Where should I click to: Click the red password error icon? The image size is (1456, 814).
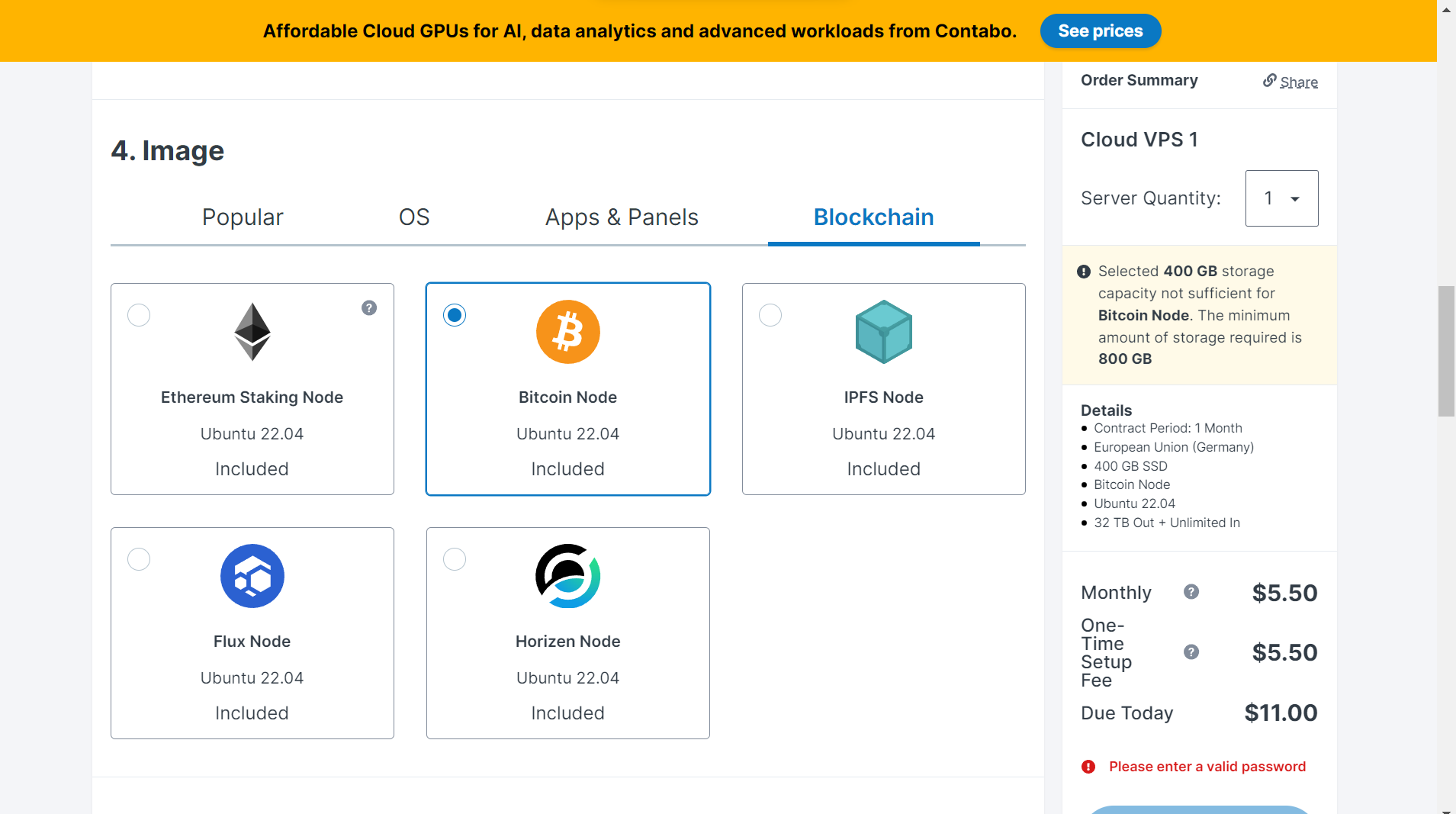(1088, 767)
